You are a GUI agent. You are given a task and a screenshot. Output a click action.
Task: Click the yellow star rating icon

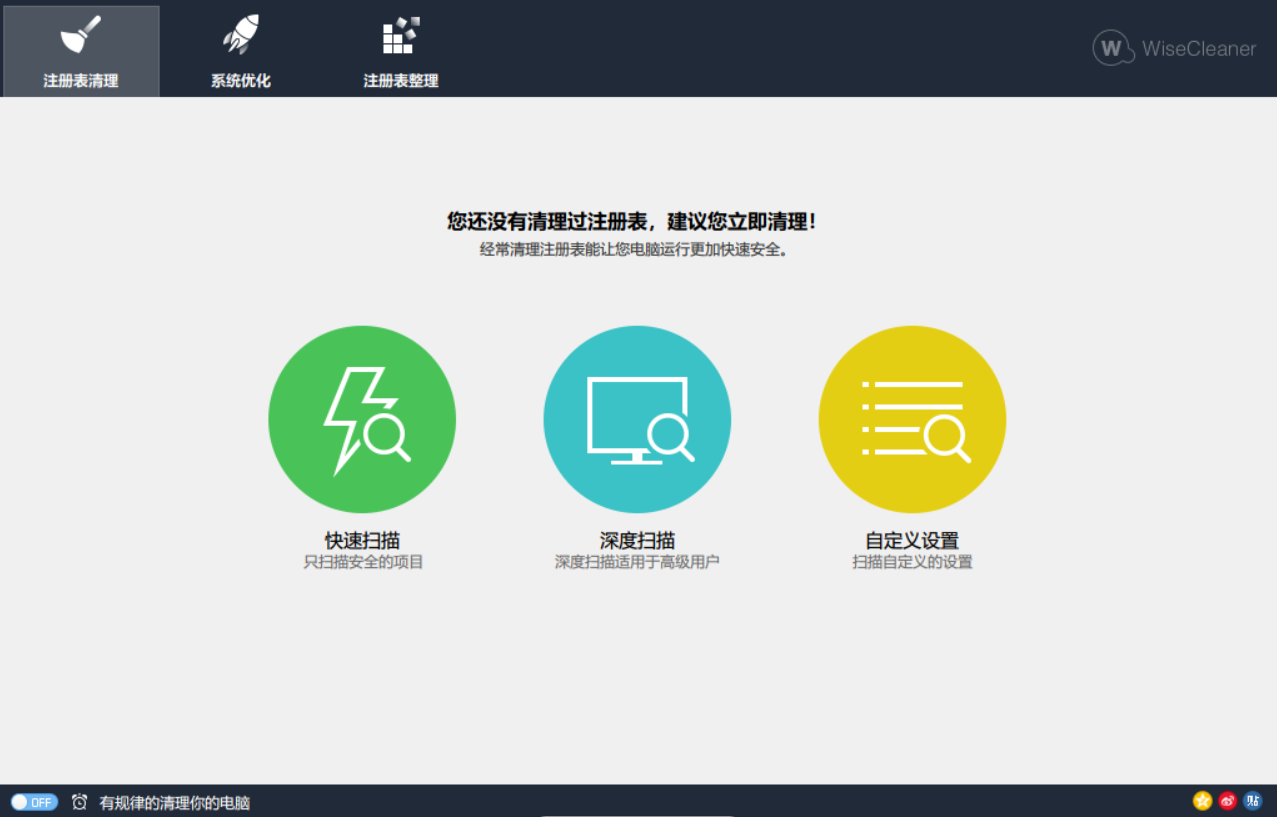point(1203,800)
